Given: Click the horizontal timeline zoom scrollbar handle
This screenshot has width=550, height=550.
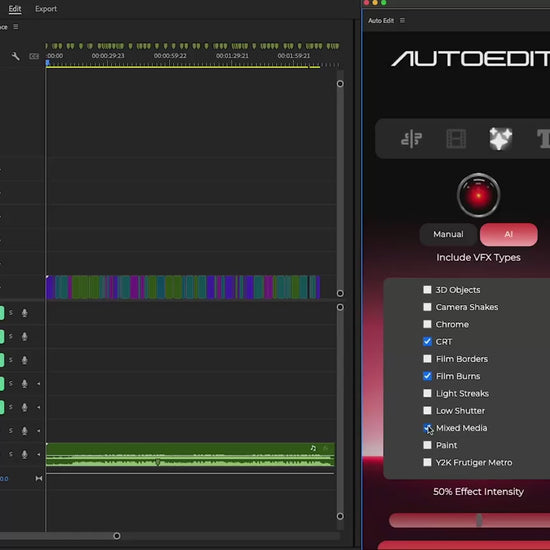Looking at the screenshot, I should tap(117, 536).
